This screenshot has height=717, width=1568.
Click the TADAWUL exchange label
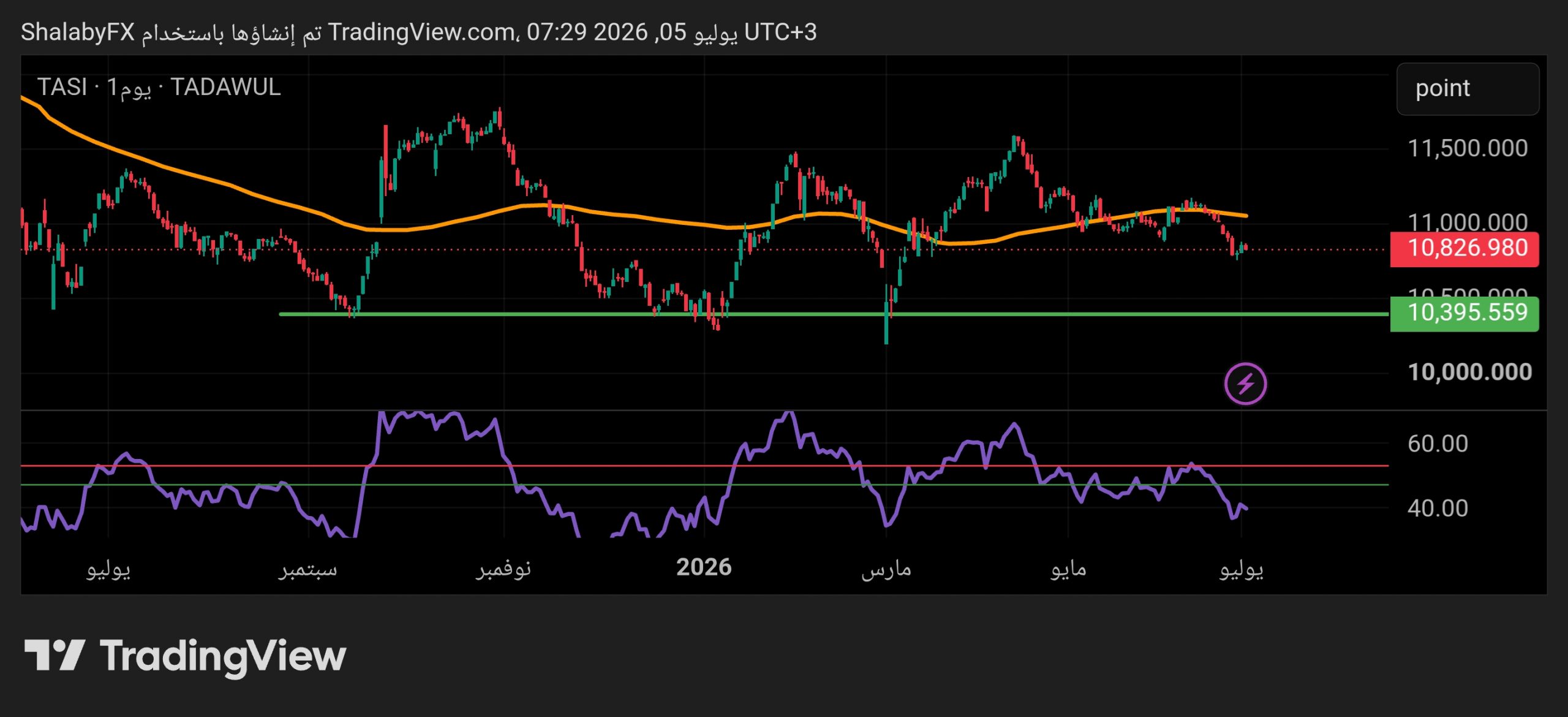tap(225, 87)
